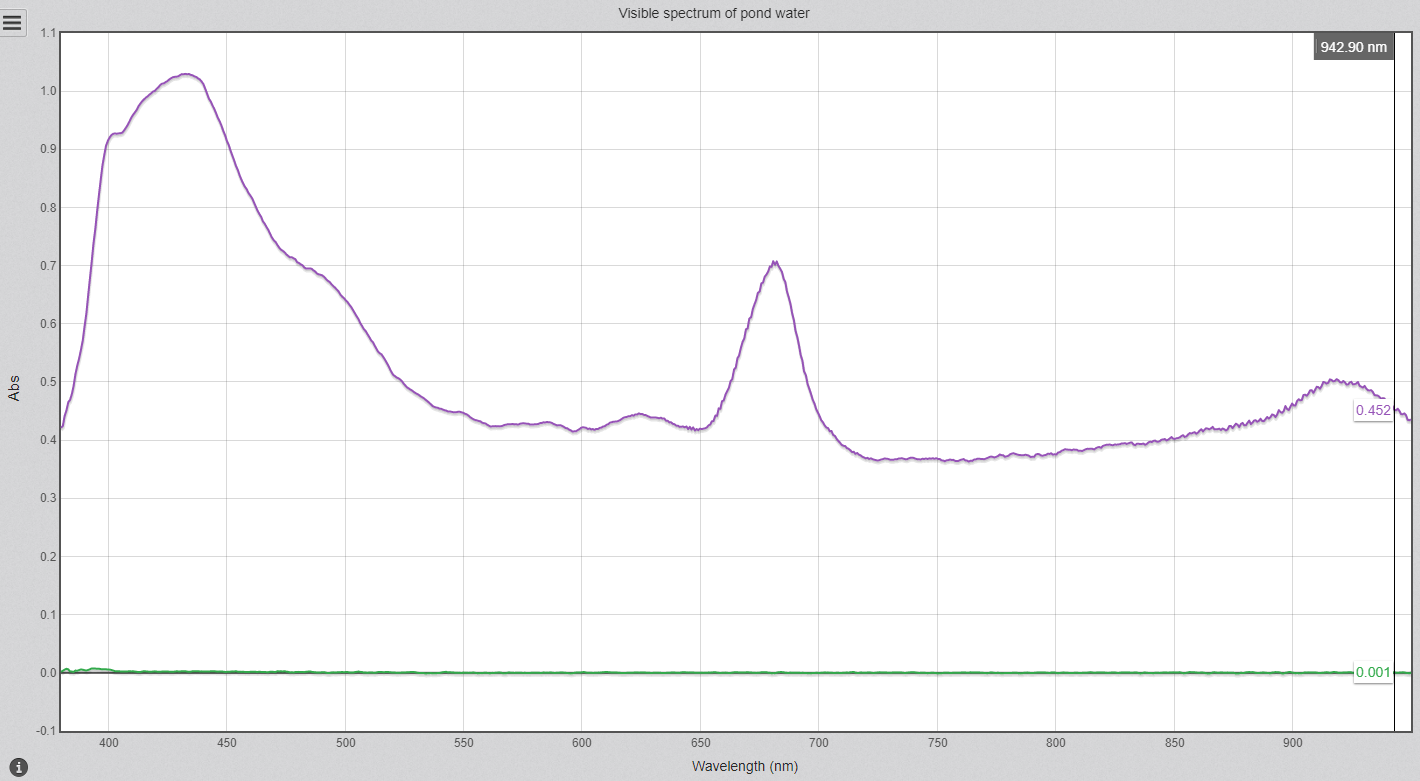Click the 800 x-axis tick label

pos(1056,743)
